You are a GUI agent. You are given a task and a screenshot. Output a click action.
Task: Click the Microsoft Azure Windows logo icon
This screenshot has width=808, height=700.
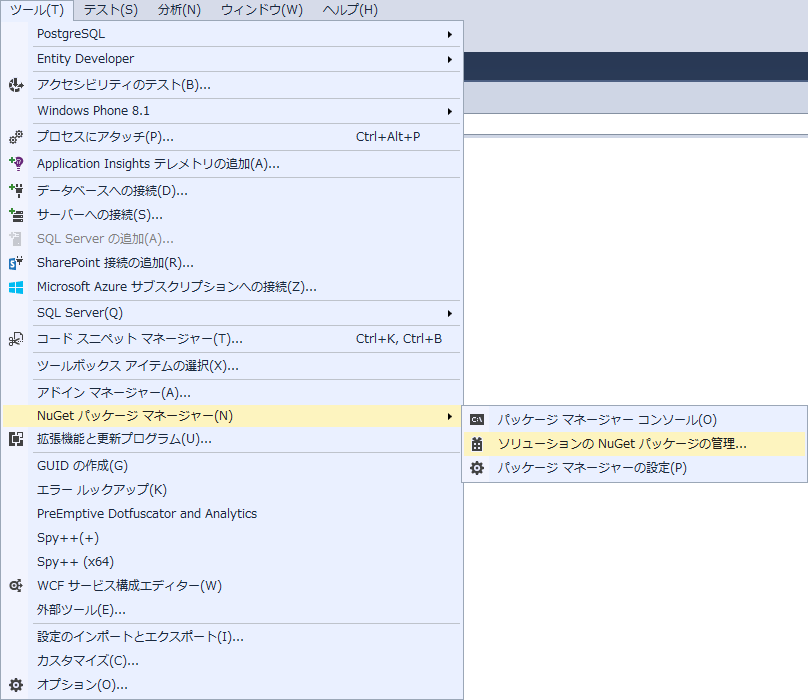click(16, 287)
